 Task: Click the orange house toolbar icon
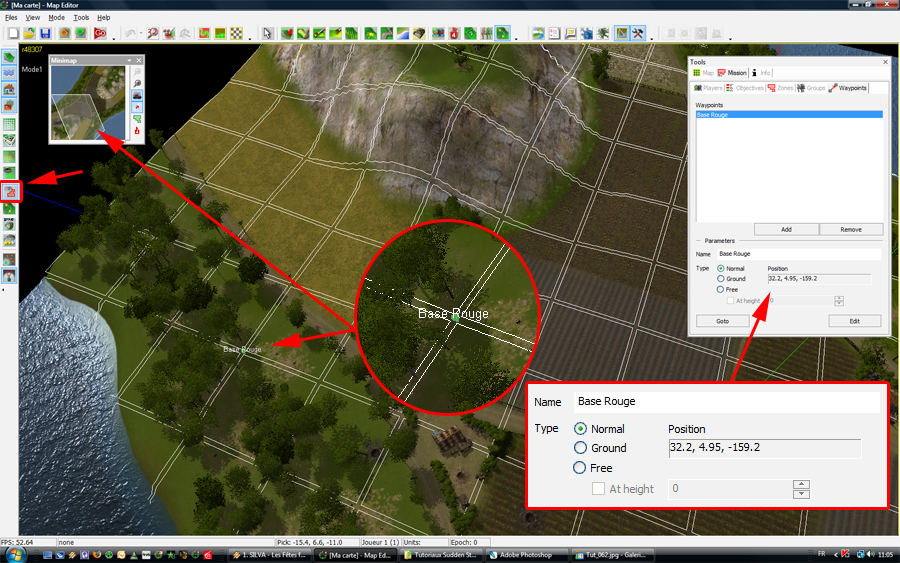pos(64,33)
